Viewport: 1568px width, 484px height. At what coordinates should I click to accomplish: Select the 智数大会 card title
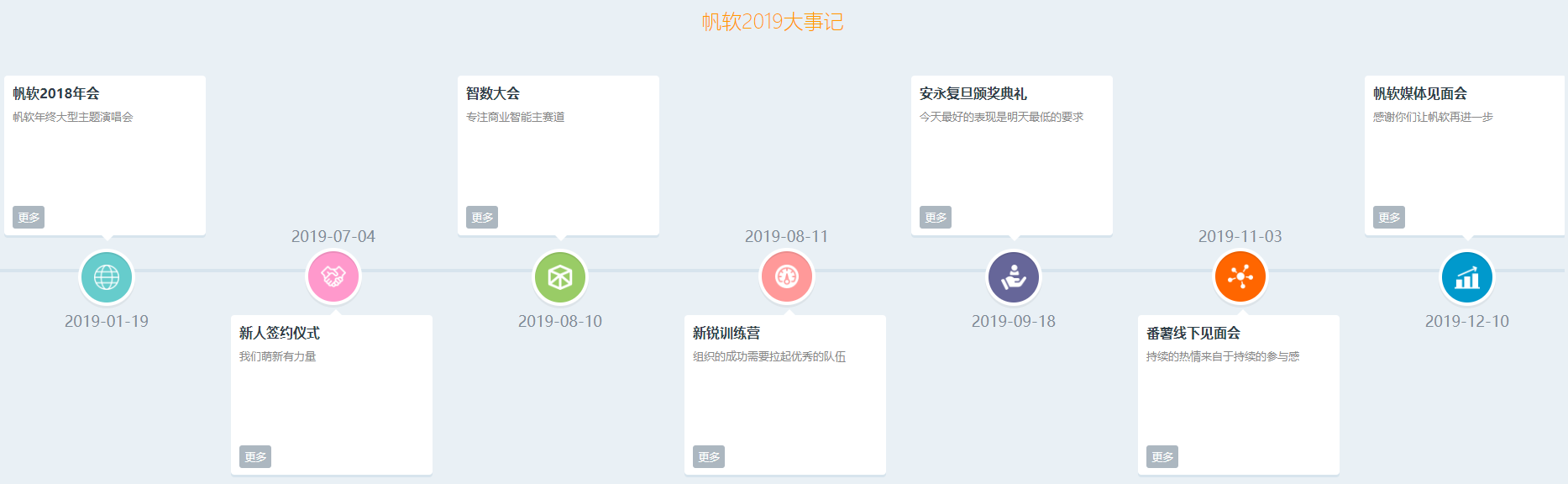[x=493, y=93]
